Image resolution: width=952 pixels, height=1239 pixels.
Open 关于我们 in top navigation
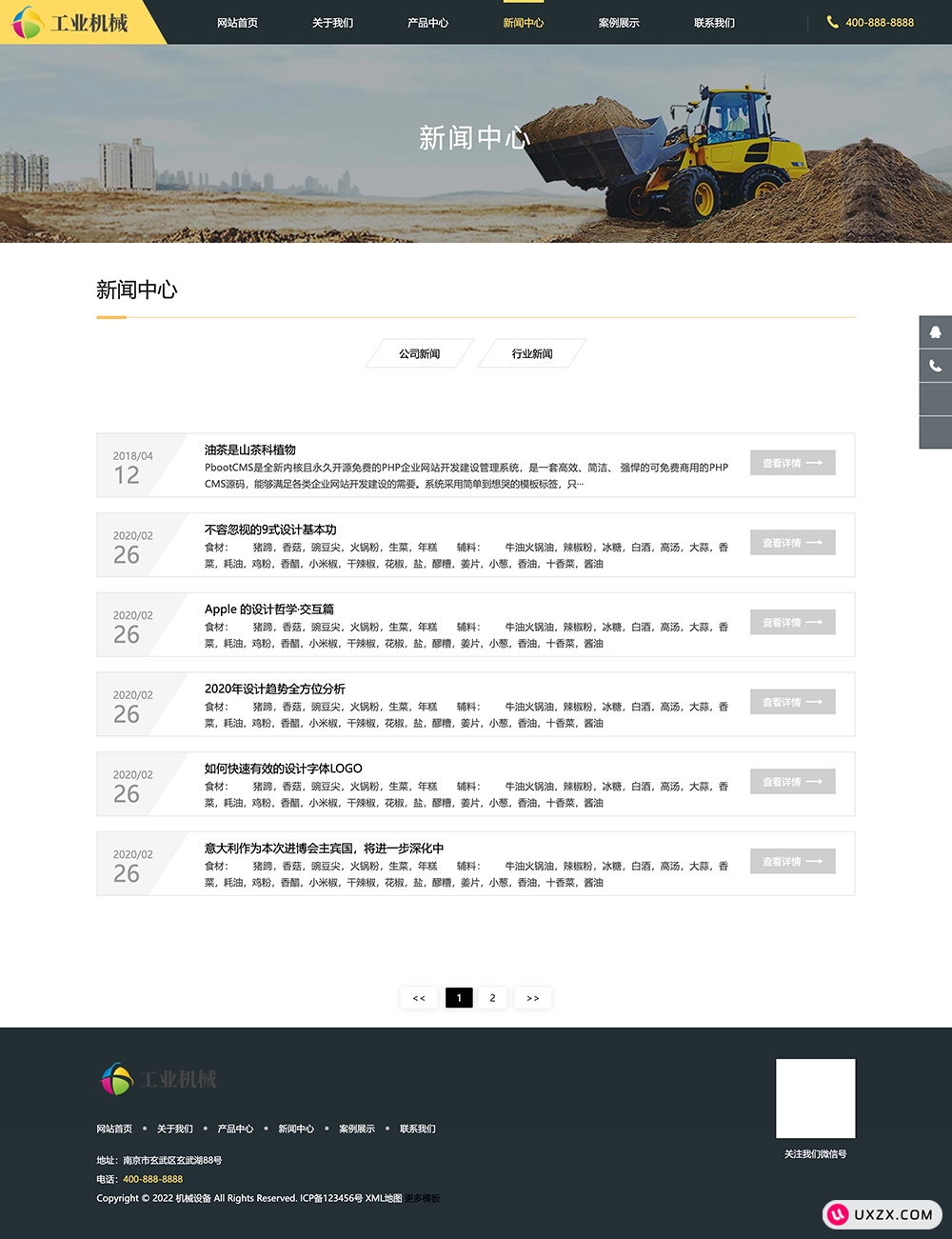332,23
